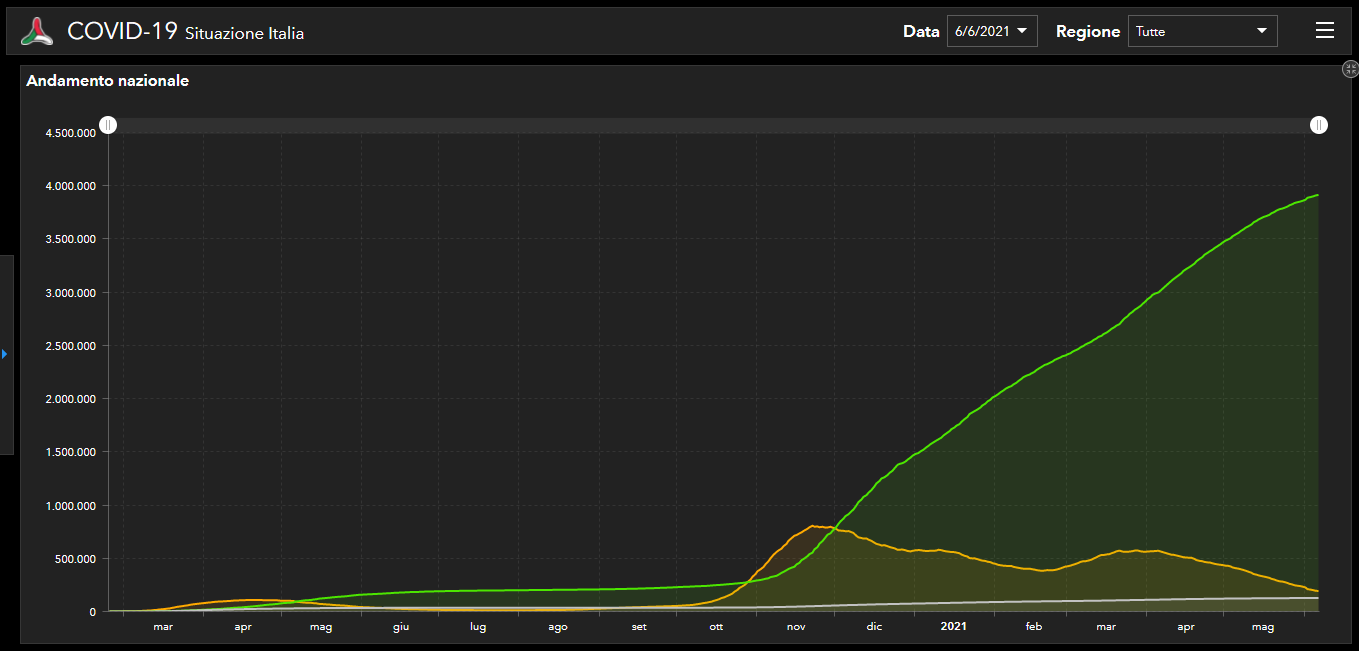
Task: Open the Regione dropdown showing Tutte
Action: (1202, 31)
